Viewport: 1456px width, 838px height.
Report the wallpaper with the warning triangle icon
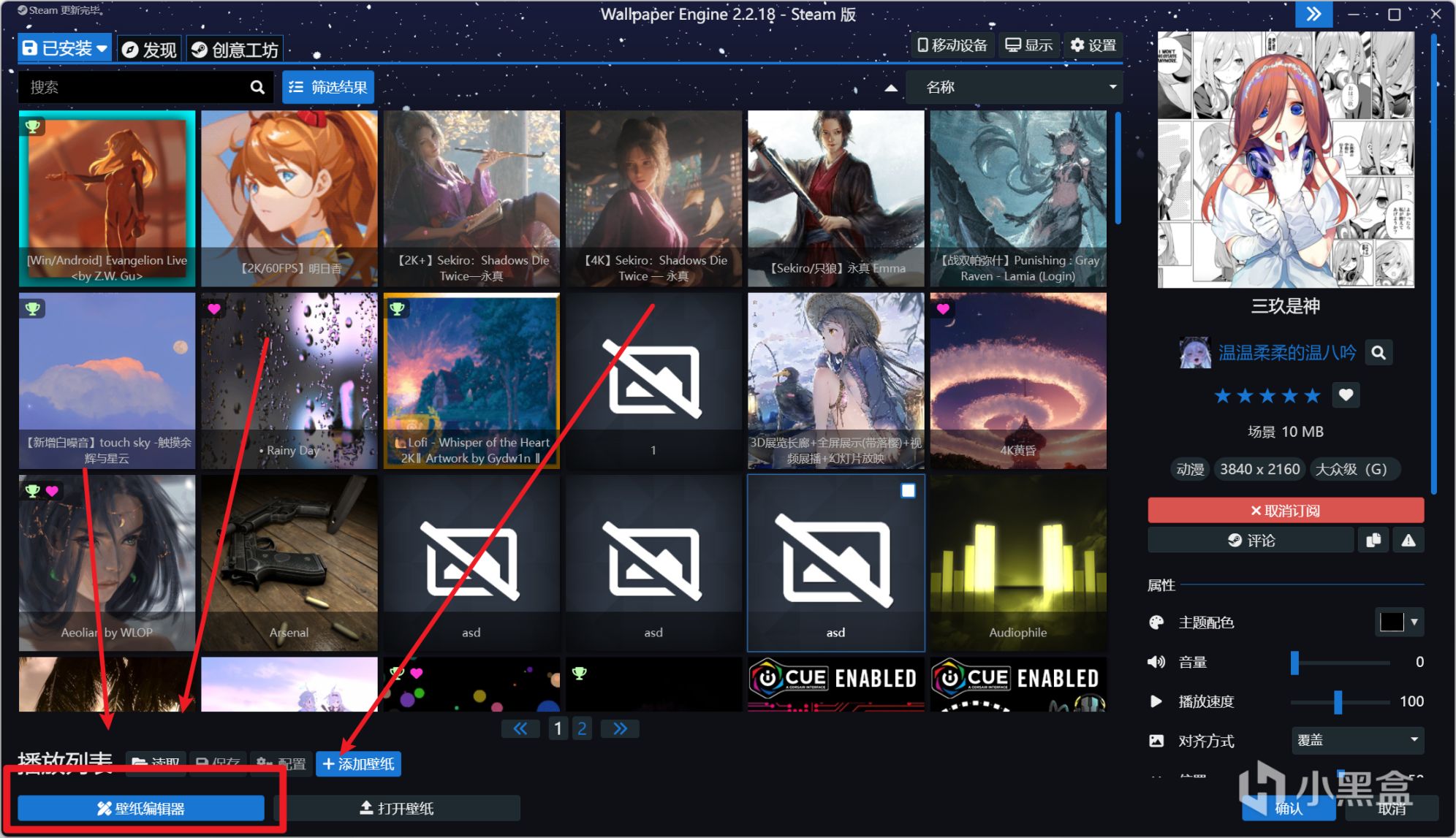pyautogui.click(x=1408, y=540)
